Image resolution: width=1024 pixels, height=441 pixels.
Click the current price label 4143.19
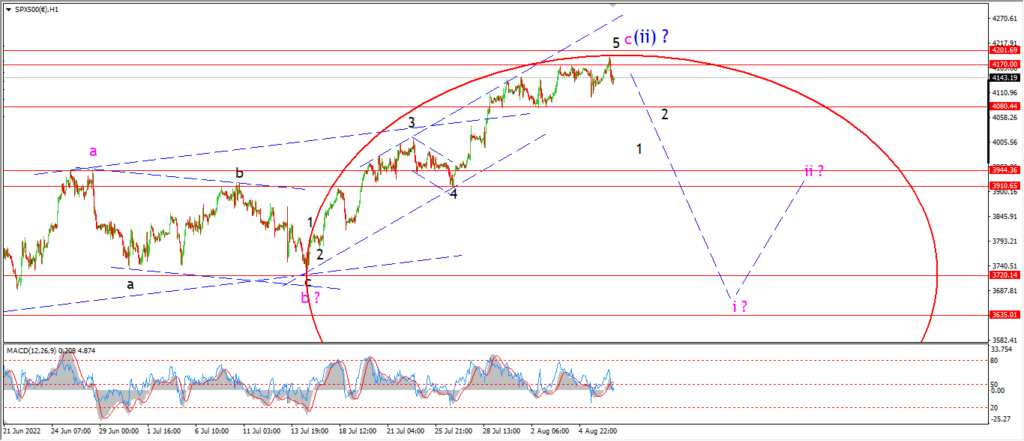point(1004,78)
